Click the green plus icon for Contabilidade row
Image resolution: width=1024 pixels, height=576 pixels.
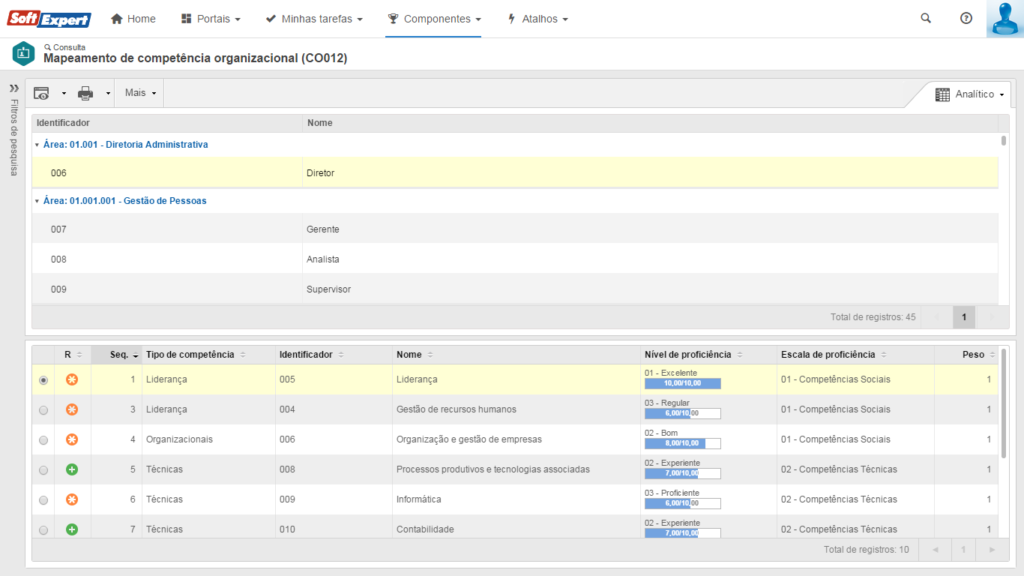click(x=72, y=529)
